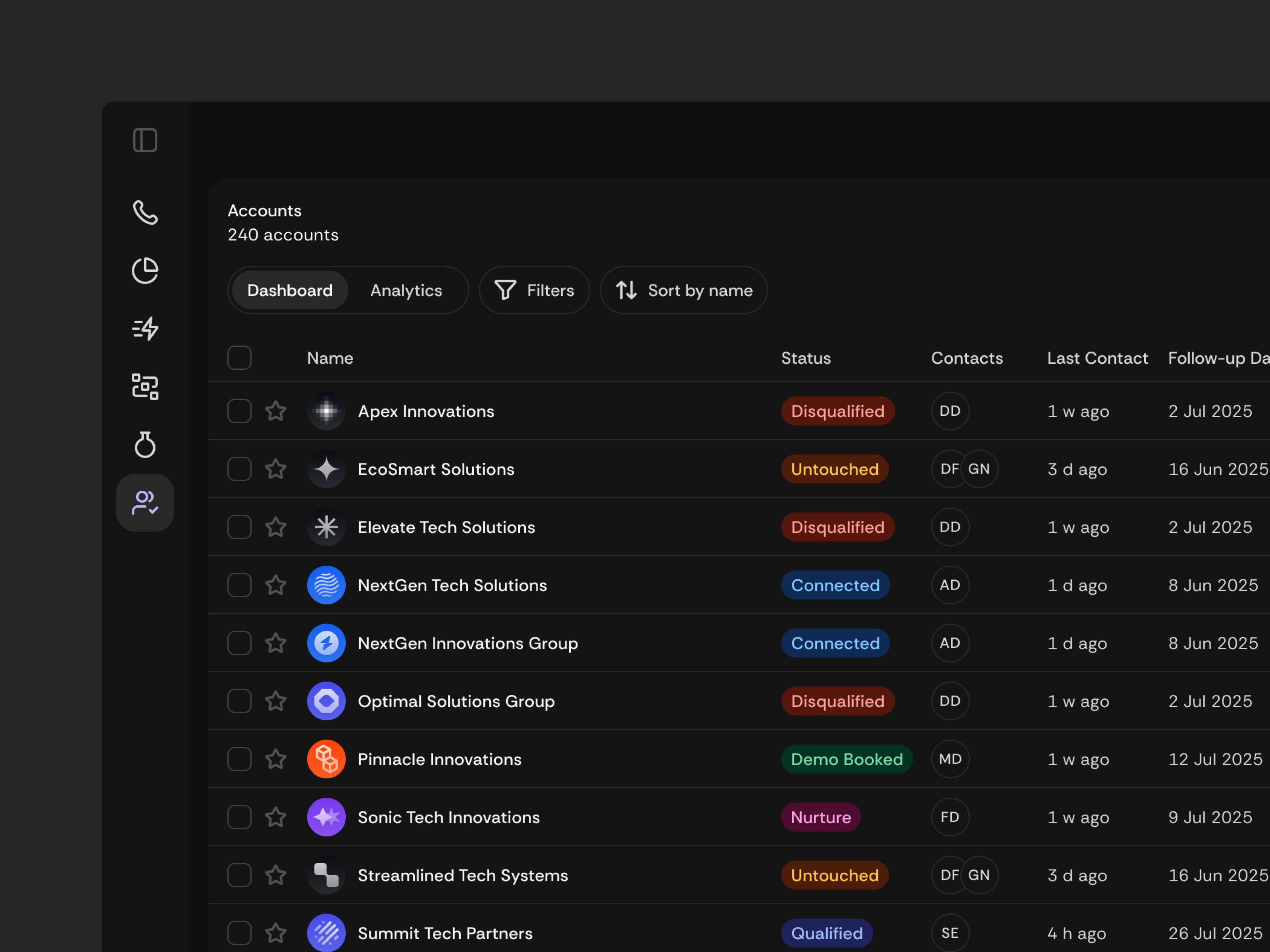Screen dimensions: 1270x952
Task: Open the flask experiments icon
Action: pyautogui.click(x=145, y=444)
